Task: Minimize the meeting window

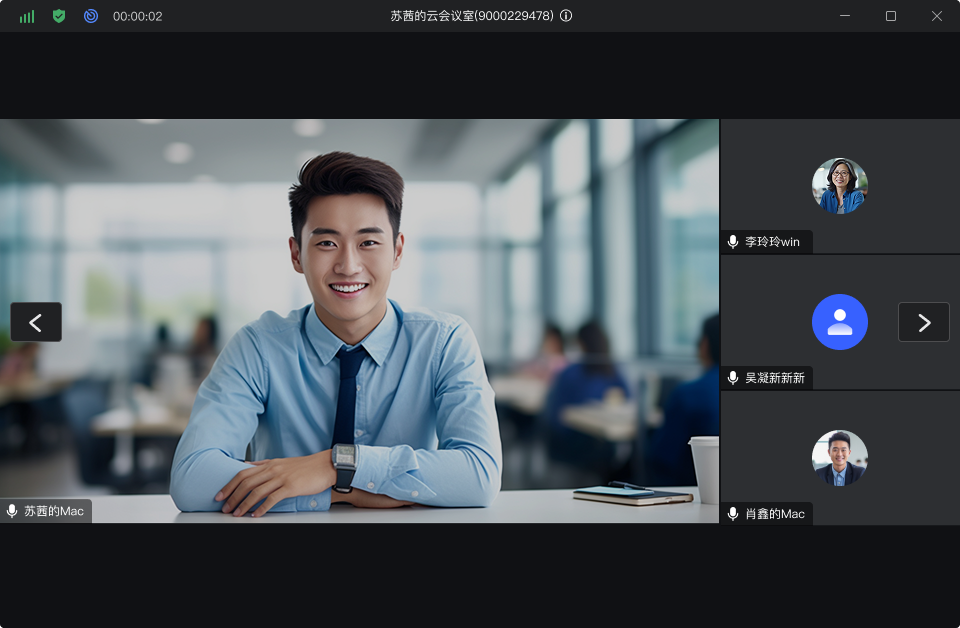Action: (845, 16)
